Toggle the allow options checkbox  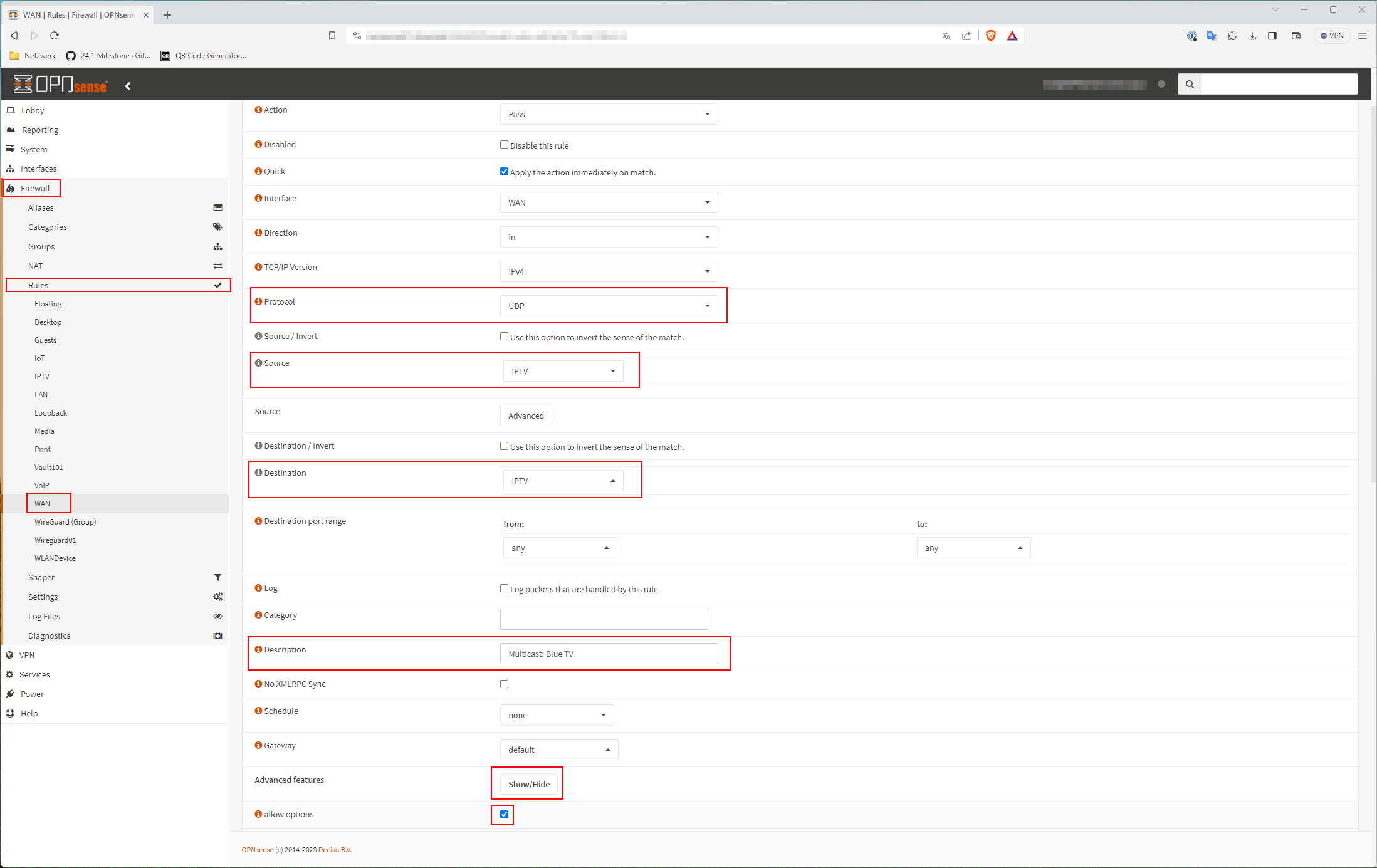[503, 815]
